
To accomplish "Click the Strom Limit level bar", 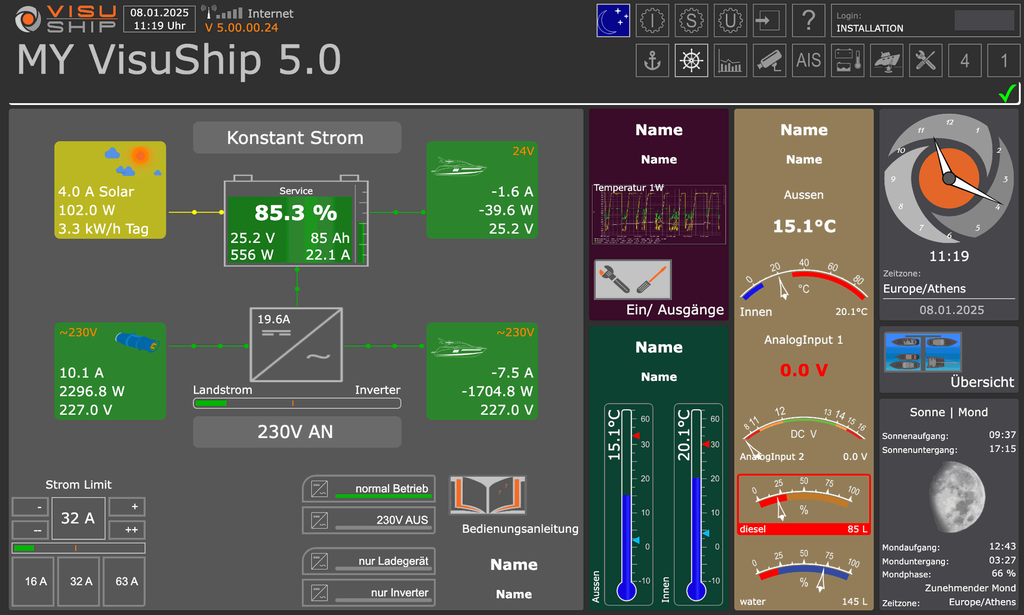I will click(x=78, y=548).
